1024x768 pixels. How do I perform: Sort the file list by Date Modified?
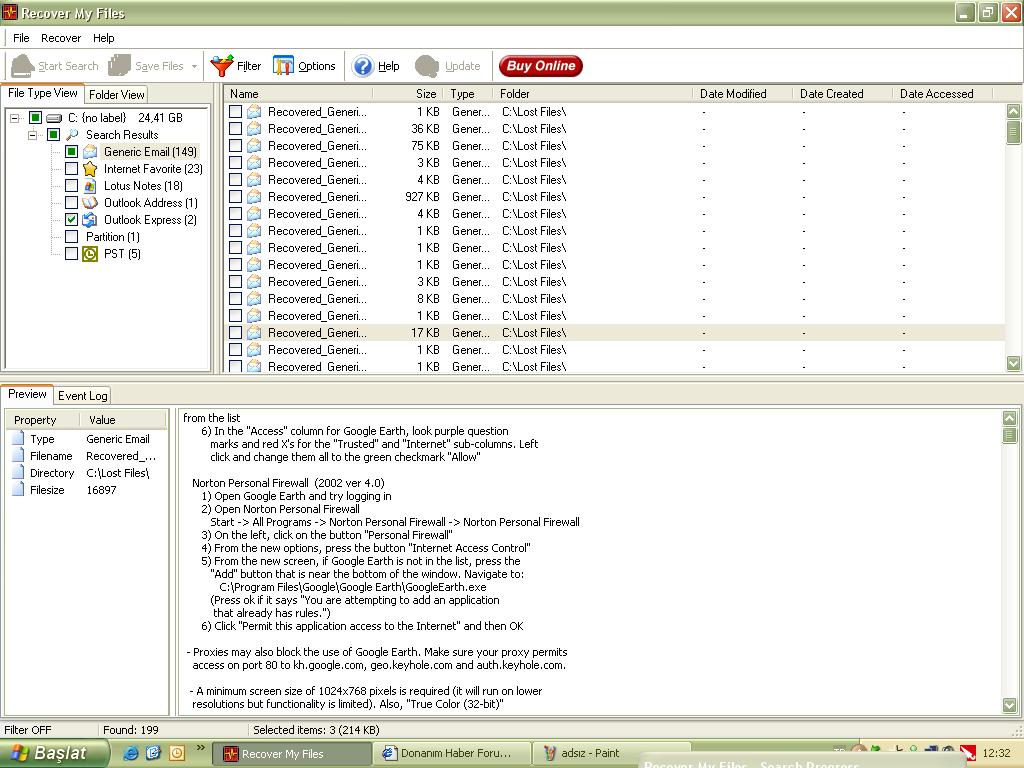[x=741, y=94]
